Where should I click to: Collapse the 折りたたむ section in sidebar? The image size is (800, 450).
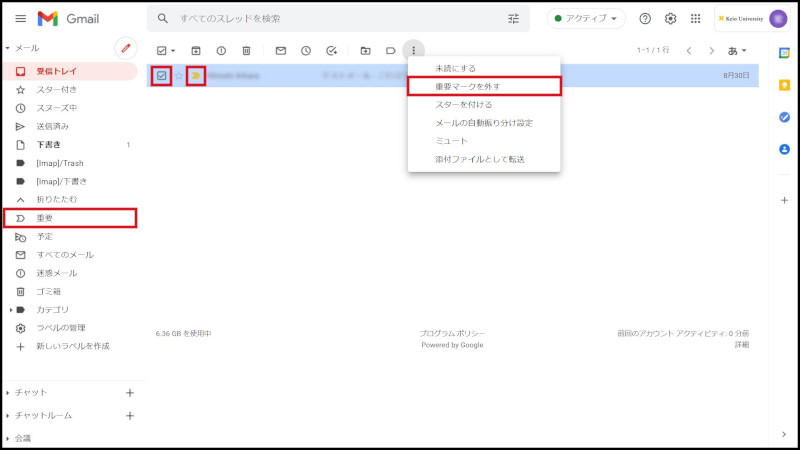click(56, 199)
